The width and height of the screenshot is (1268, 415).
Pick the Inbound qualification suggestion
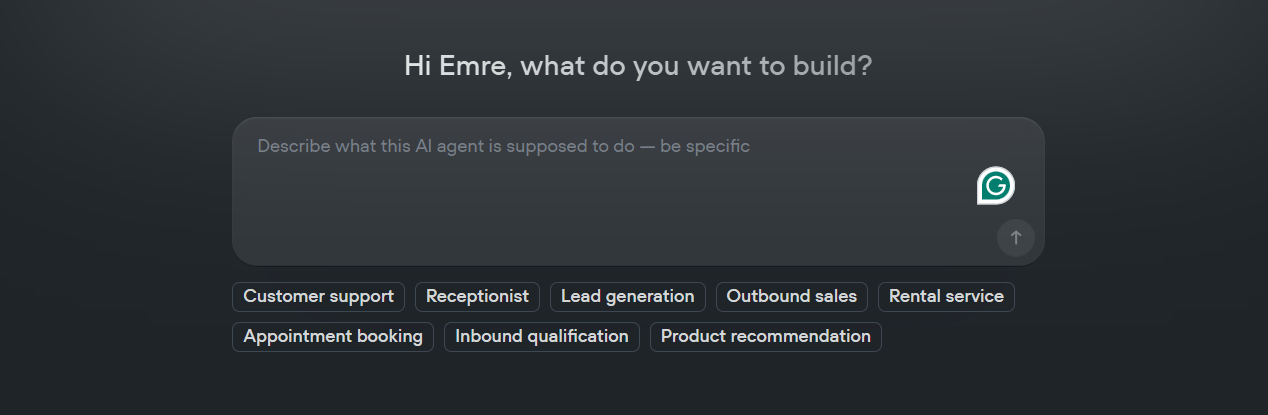[x=541, y=337]
